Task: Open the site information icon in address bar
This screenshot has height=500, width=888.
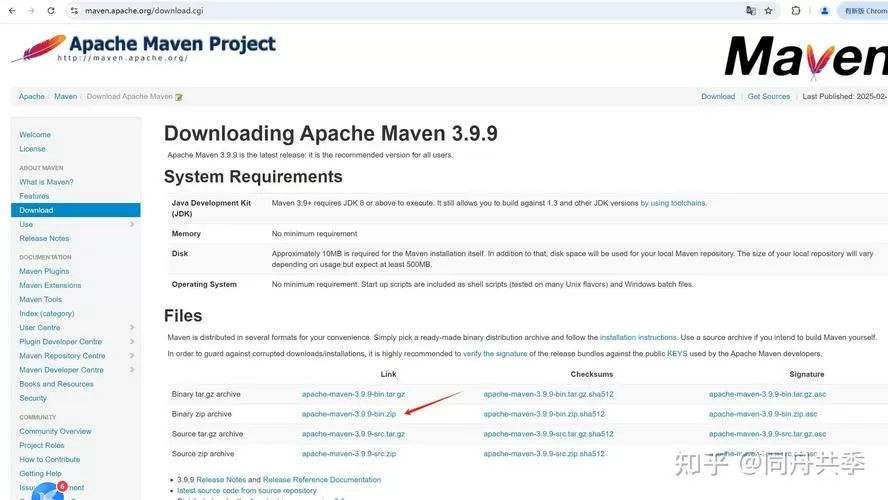Action: pos(74,11)
